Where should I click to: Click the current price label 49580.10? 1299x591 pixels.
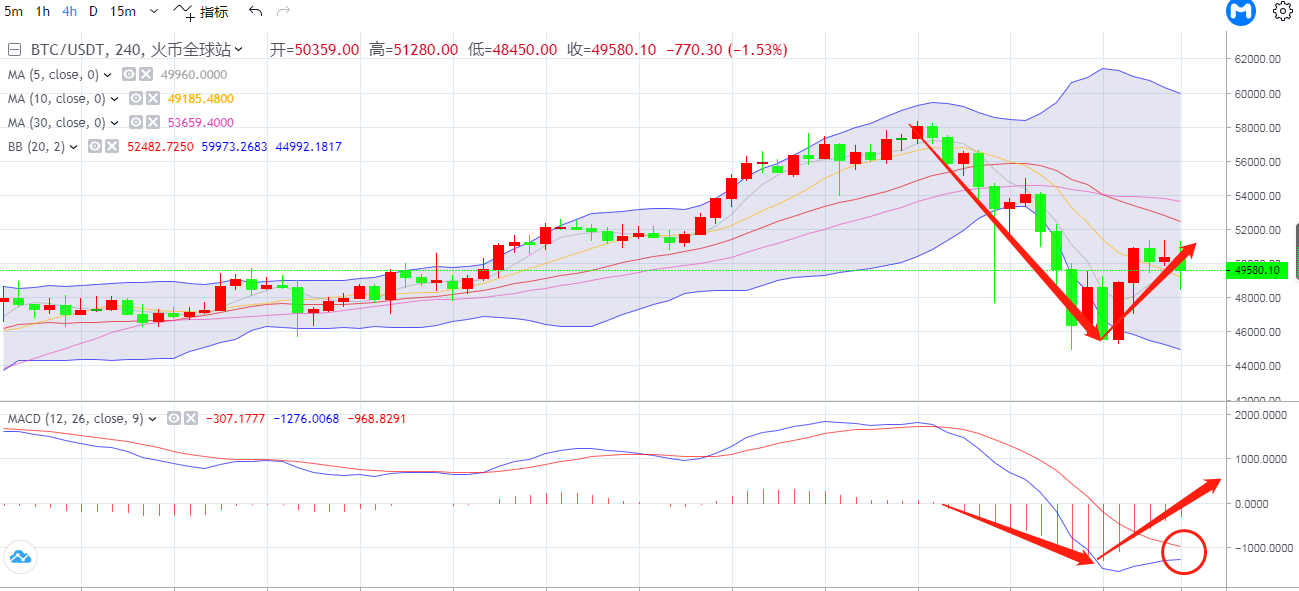pos(1255,270)
